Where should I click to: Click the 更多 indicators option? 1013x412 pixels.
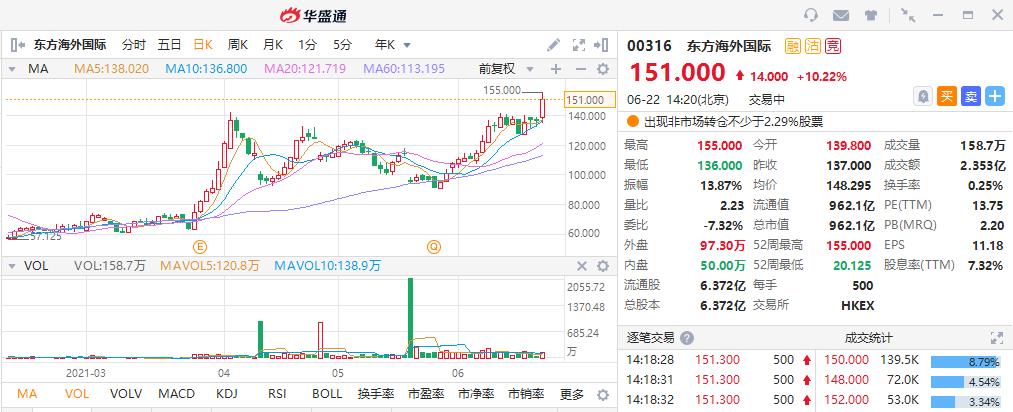[571, 394]
